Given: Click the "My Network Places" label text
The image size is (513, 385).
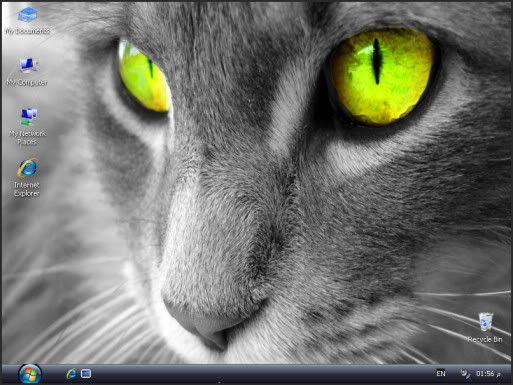Looking at the screenshot, I should [27, 137].
